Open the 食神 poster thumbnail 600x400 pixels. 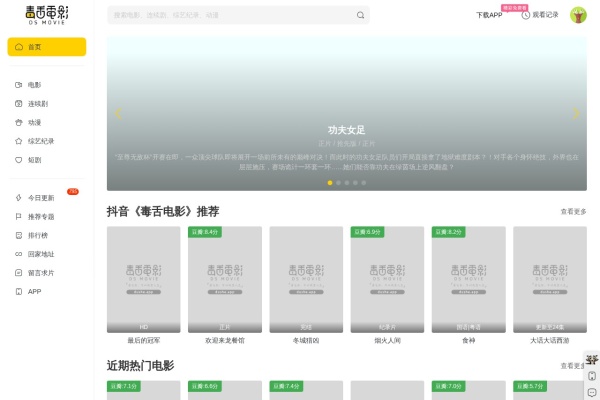tap(469, 279)
